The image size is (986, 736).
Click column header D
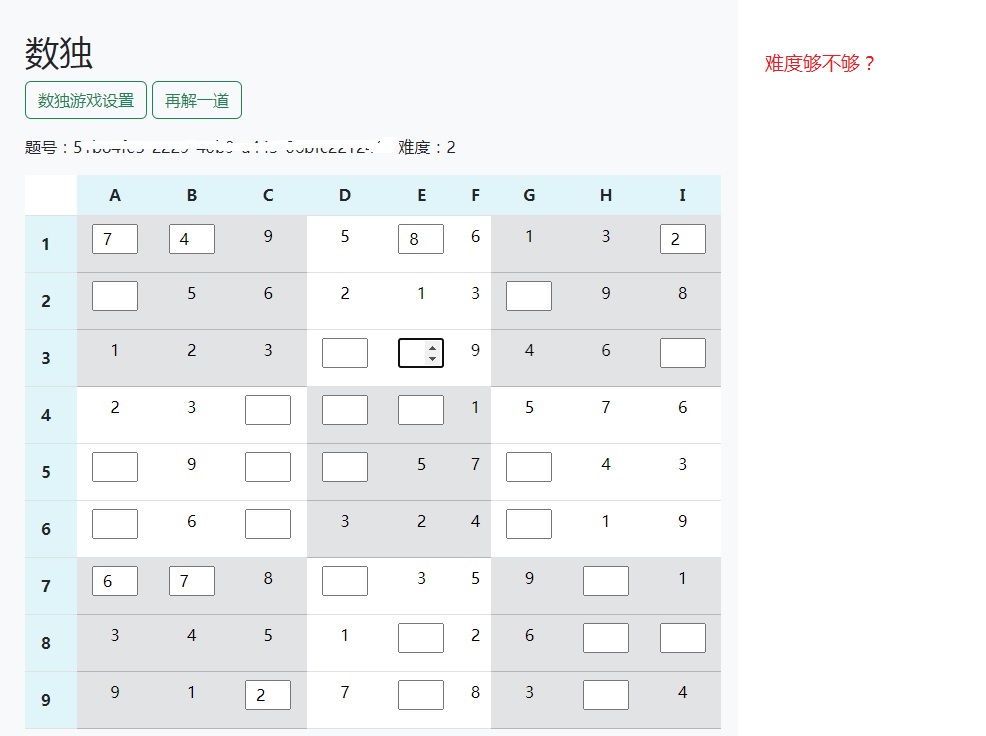coord(345,195)
